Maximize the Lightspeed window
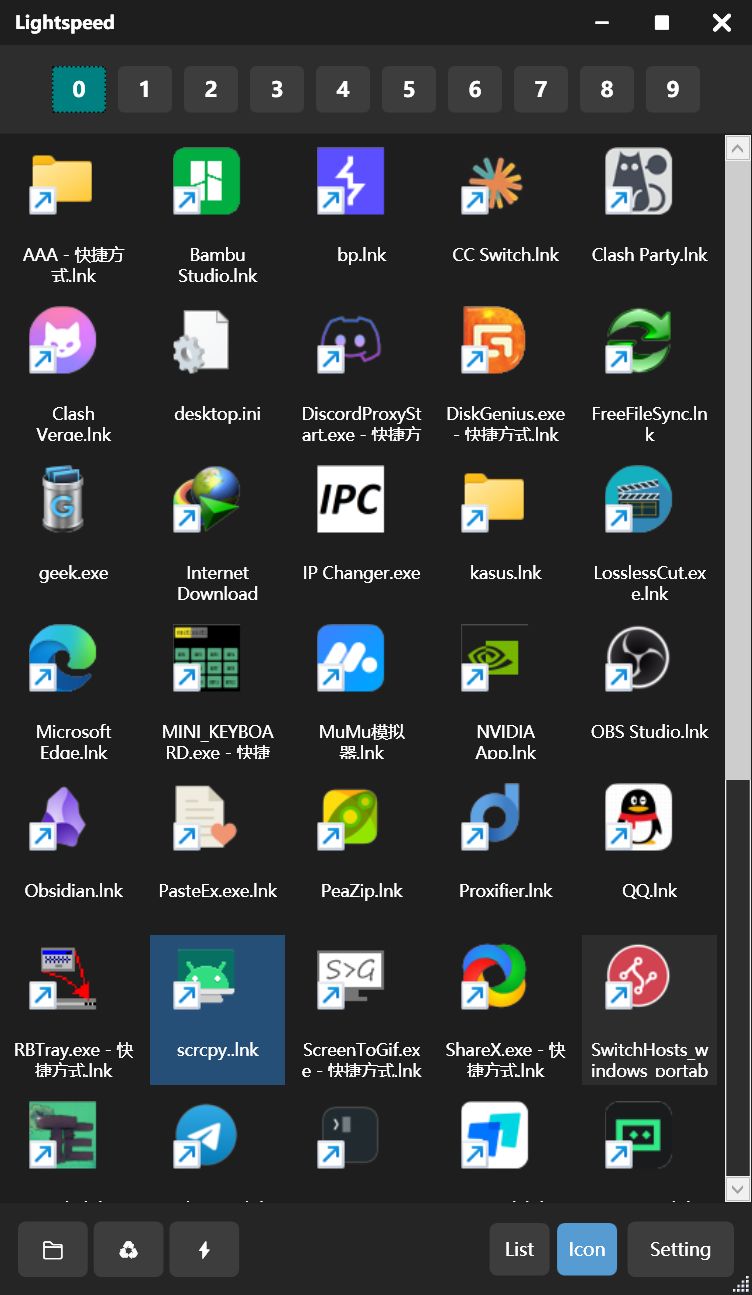 [x=662, y=22]
